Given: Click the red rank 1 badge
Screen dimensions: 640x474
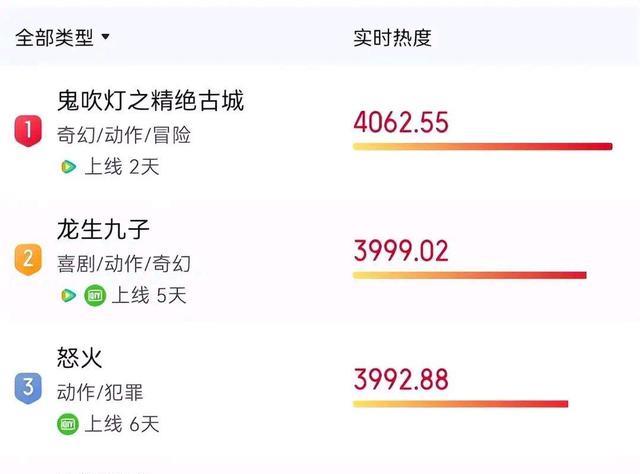Looking at the screenshot, I should pyautogui.click(x=28, y=131).
